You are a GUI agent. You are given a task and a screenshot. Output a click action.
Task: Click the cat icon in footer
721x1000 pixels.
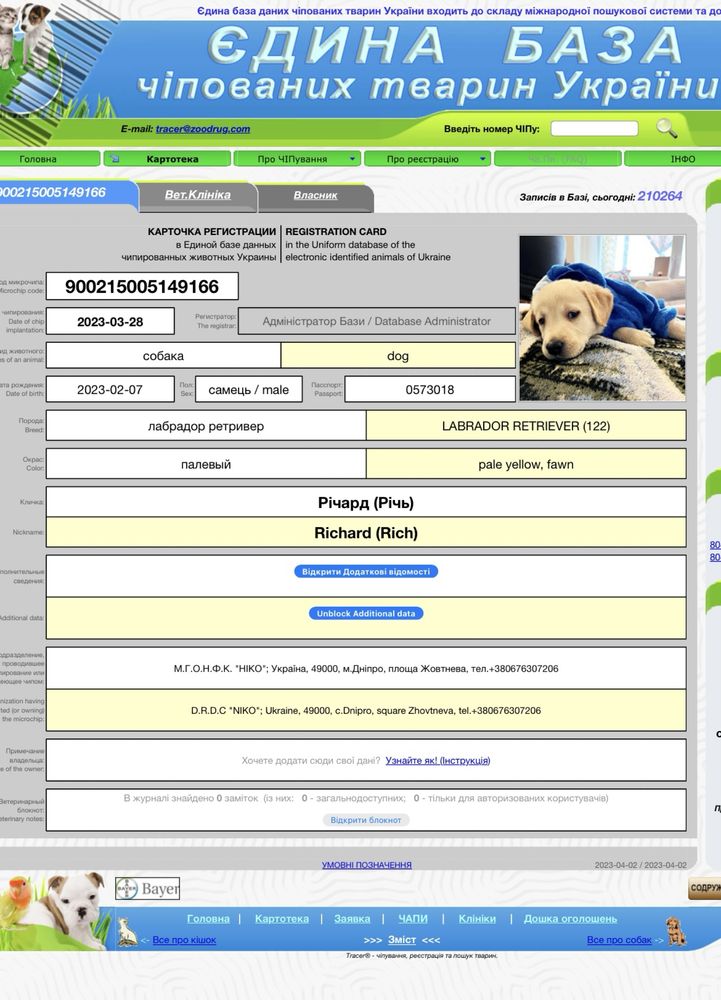tap(127, 932)
